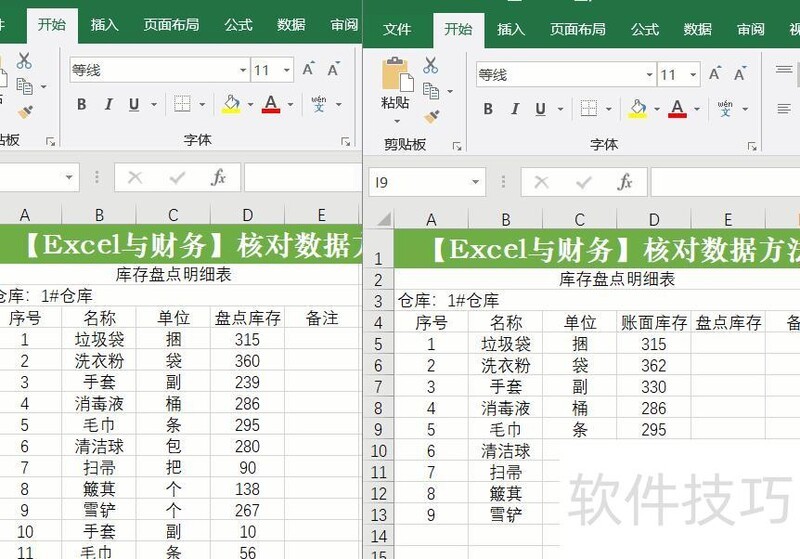Click Insert Function fx in left window
This screenshot has width=800, height=559.
click(x=218, y=177)
